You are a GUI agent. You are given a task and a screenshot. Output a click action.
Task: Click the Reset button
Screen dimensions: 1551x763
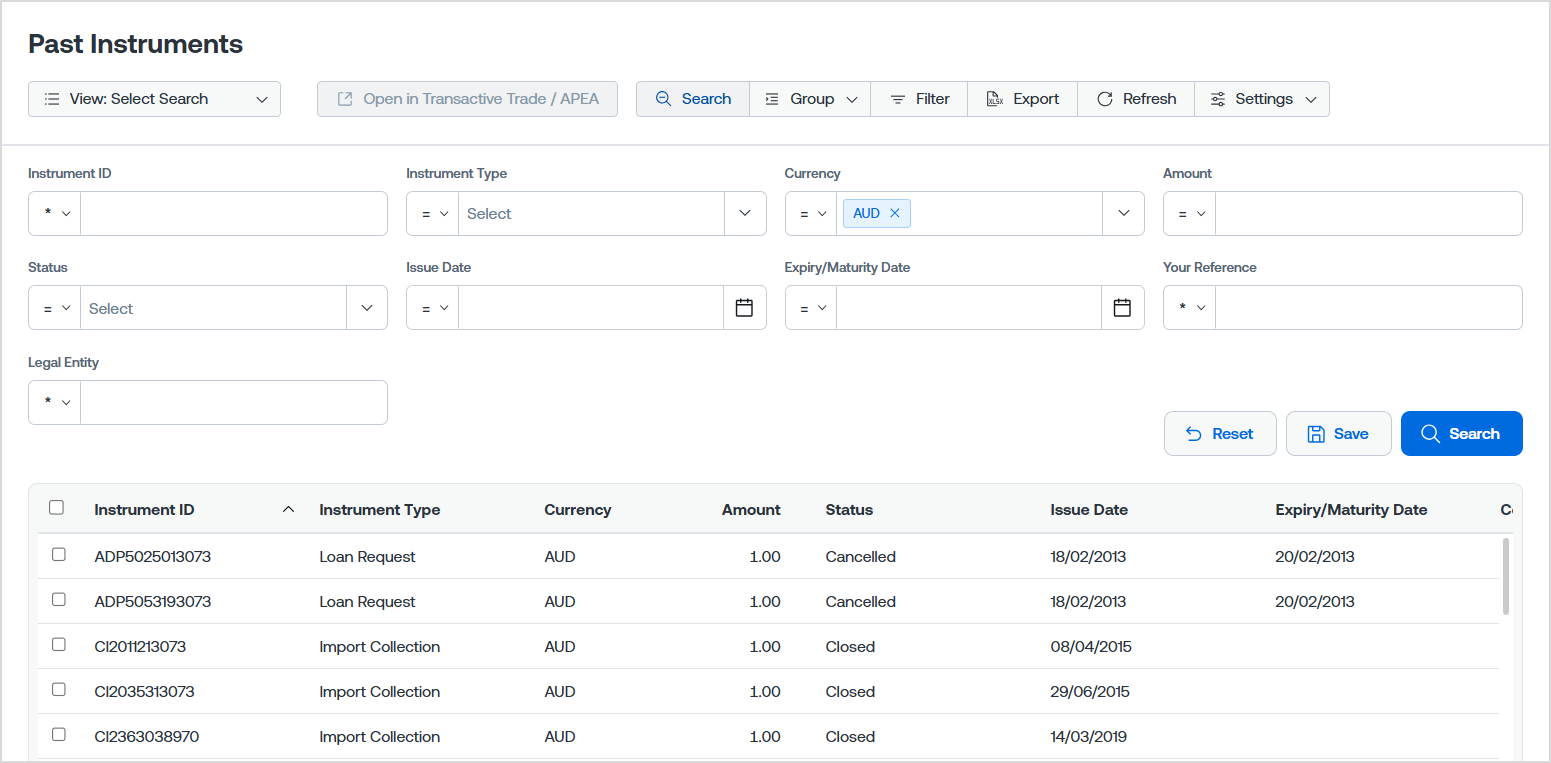pos(1220,433)
